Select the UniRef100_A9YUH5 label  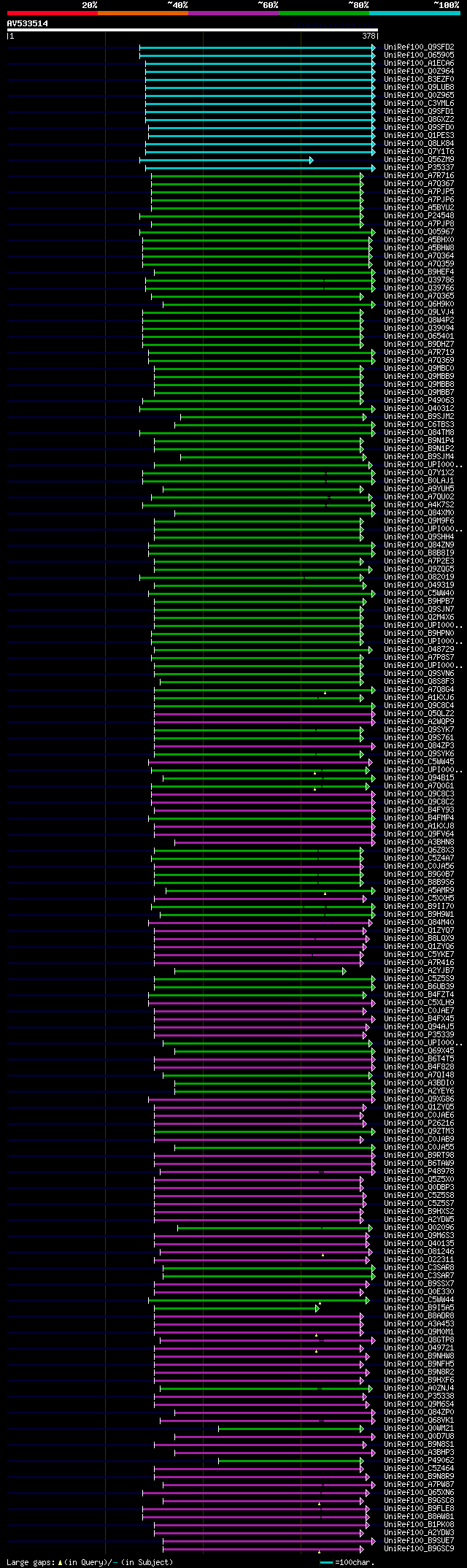tap(419, 489)
